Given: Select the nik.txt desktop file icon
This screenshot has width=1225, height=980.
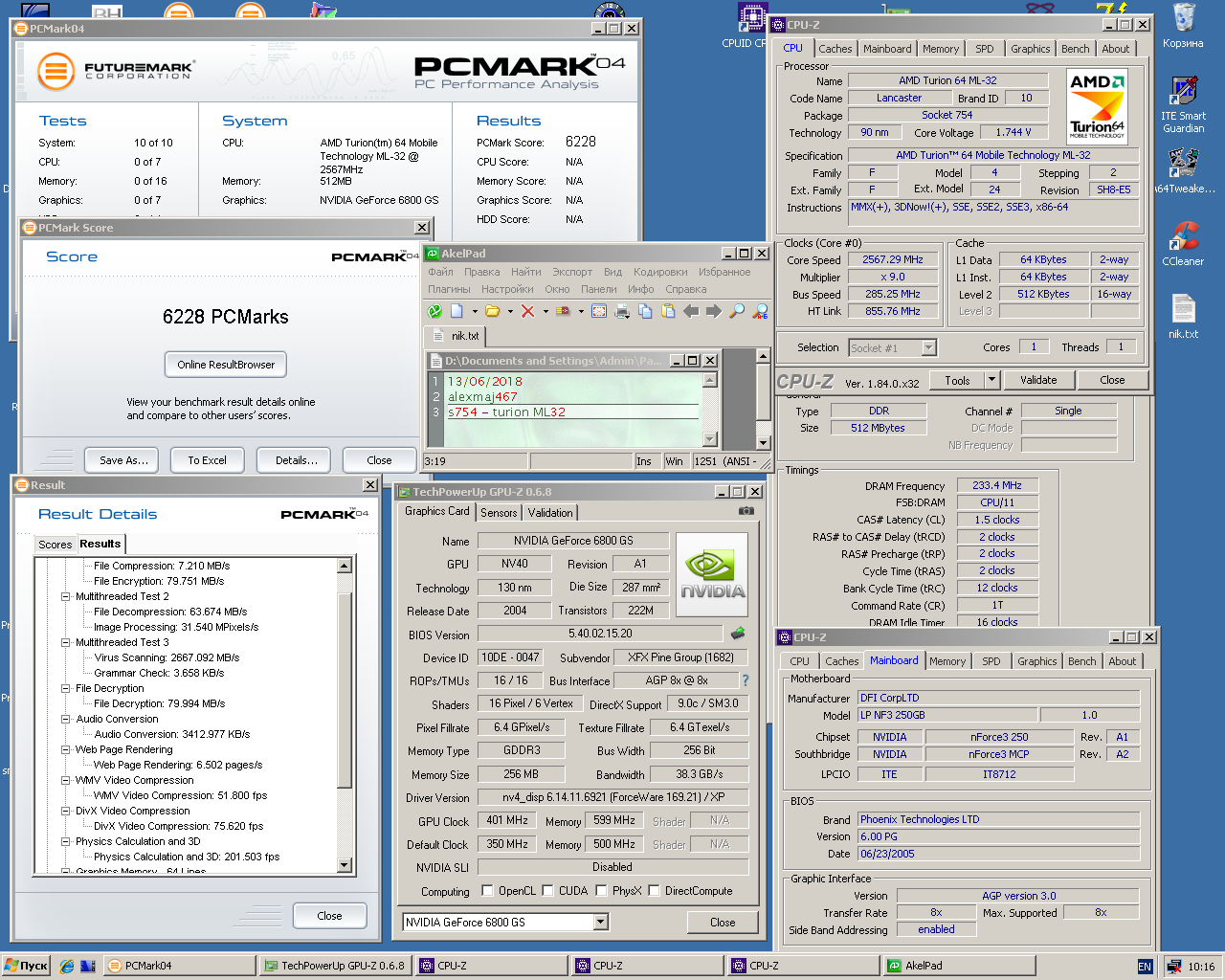Looking at the screenshot, I should [x=1184, y=316].
